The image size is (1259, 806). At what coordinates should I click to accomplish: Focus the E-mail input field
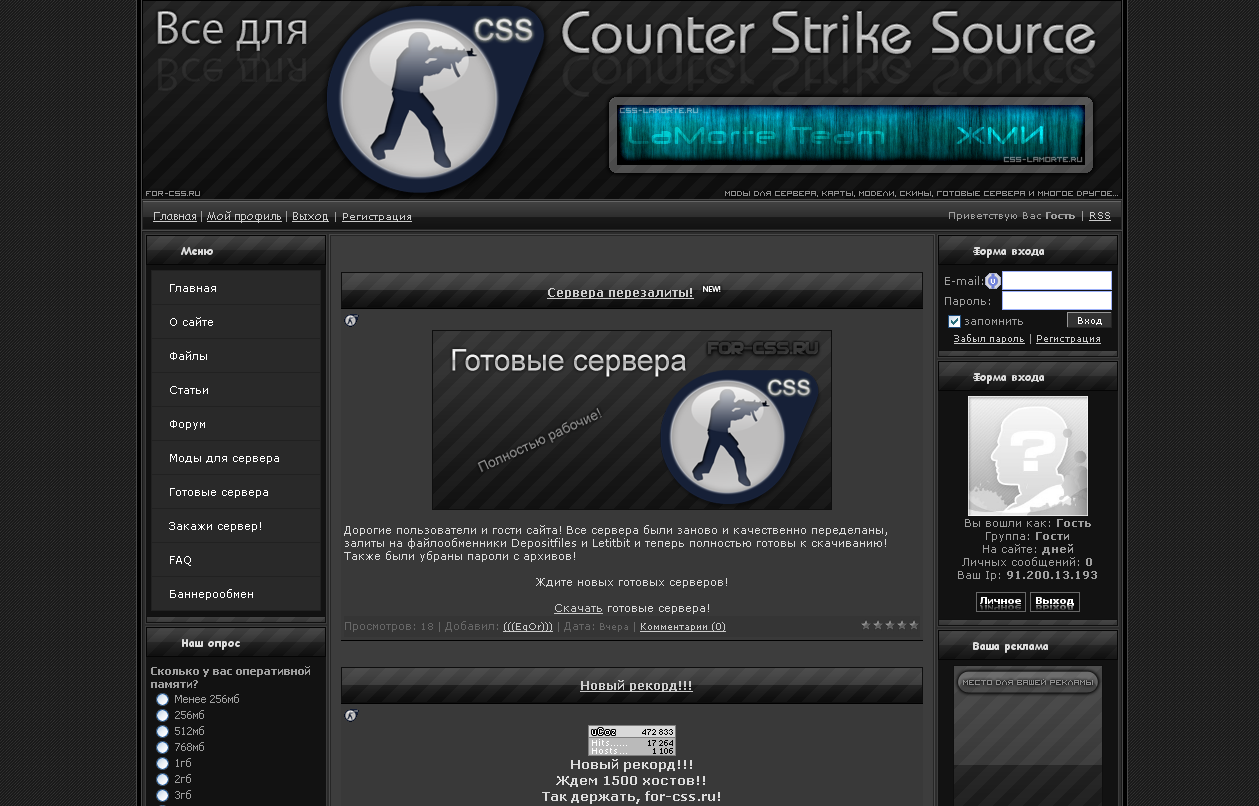1057,281
